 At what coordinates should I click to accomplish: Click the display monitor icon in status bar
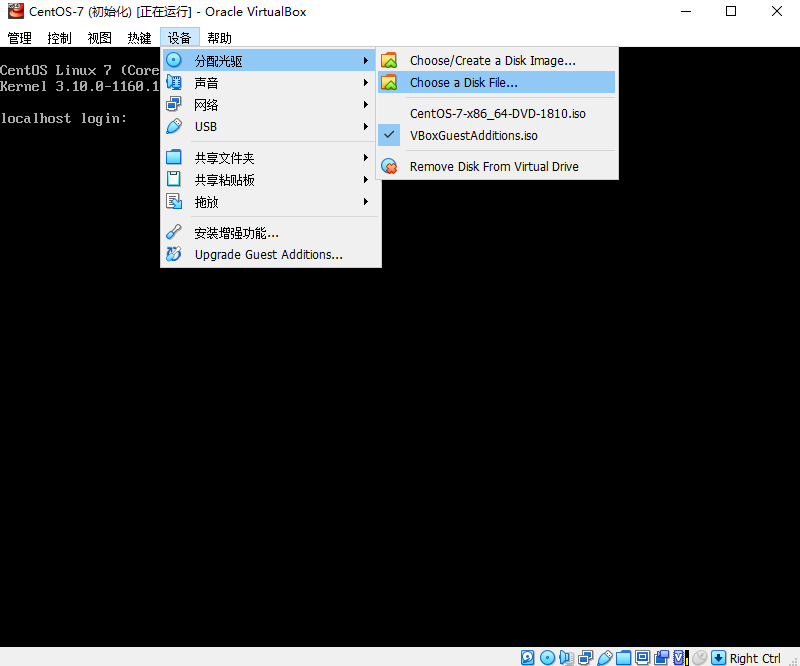[642, 657]
